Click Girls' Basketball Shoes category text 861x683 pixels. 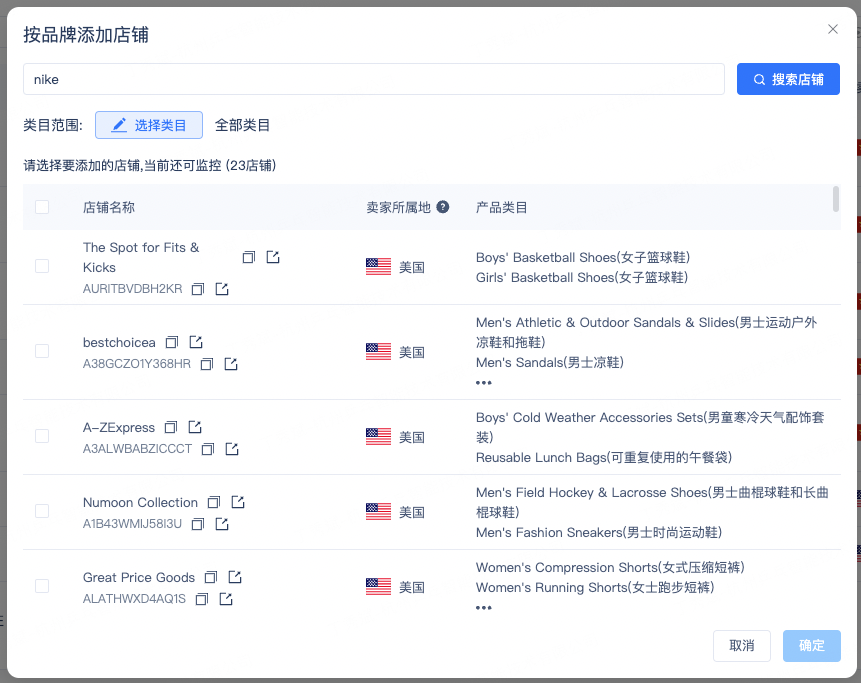pos(582,277)
